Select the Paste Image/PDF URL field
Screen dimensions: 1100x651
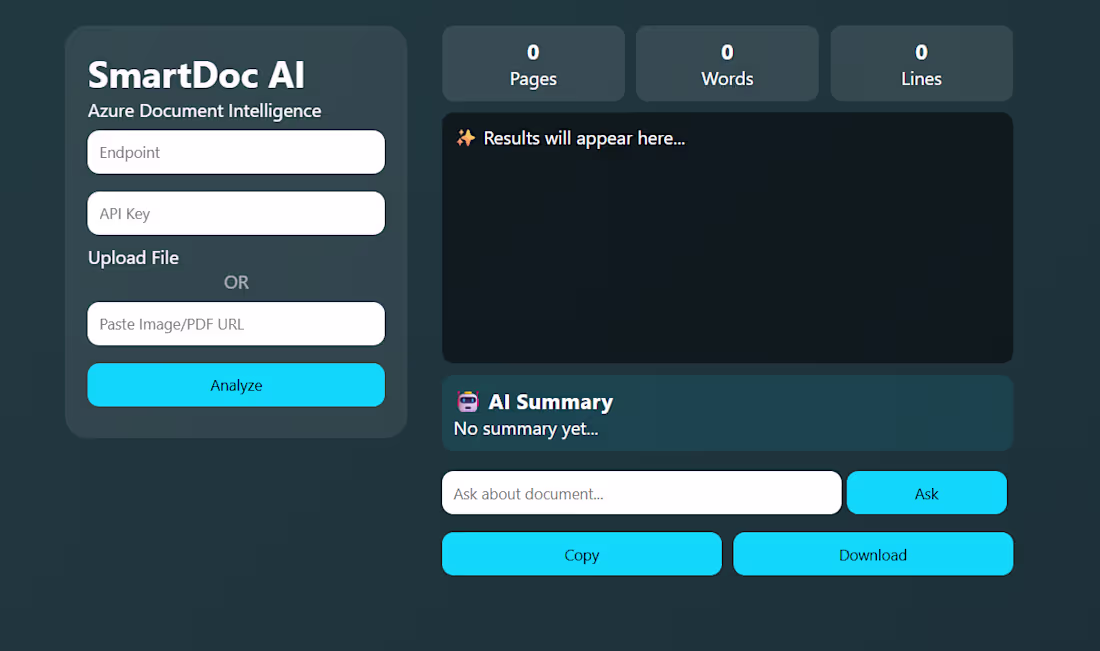[236, 323]
